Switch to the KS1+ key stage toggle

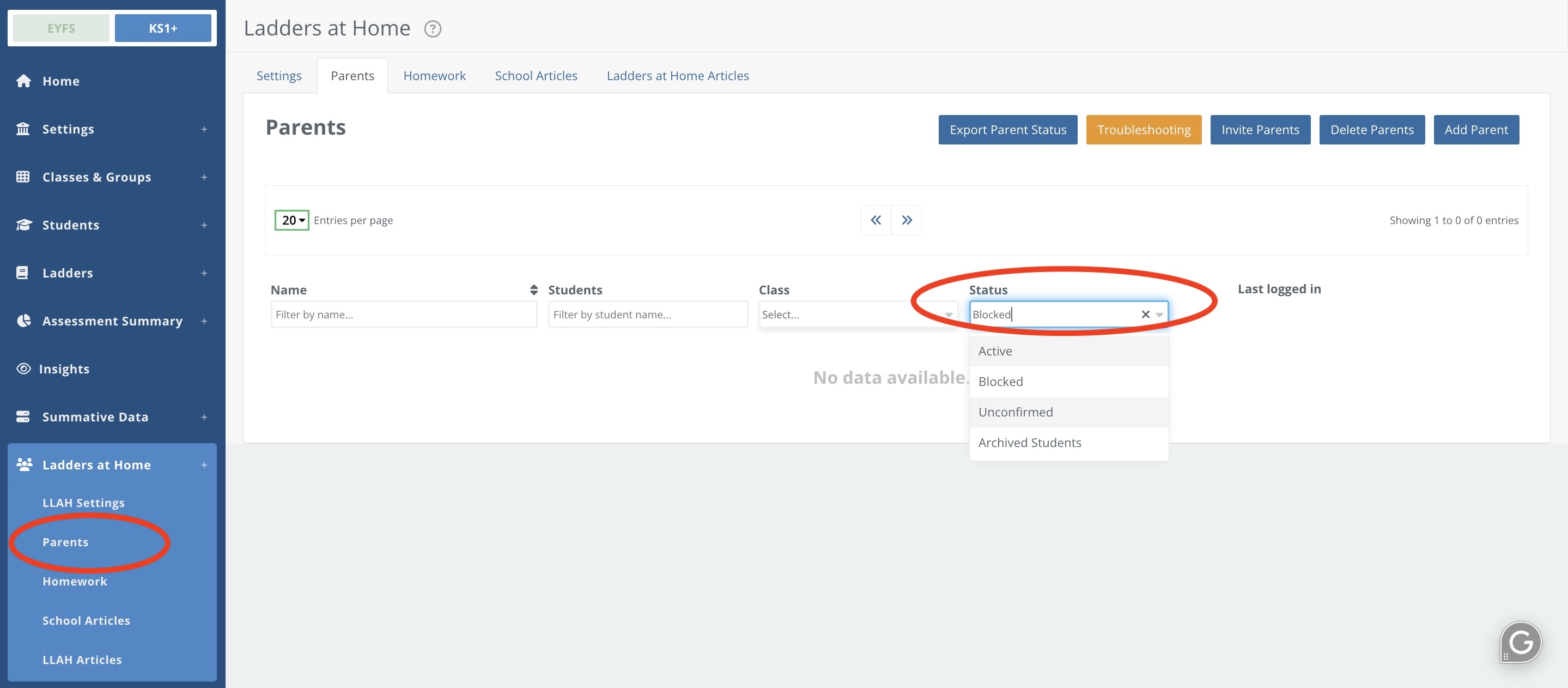coord(162,28)
